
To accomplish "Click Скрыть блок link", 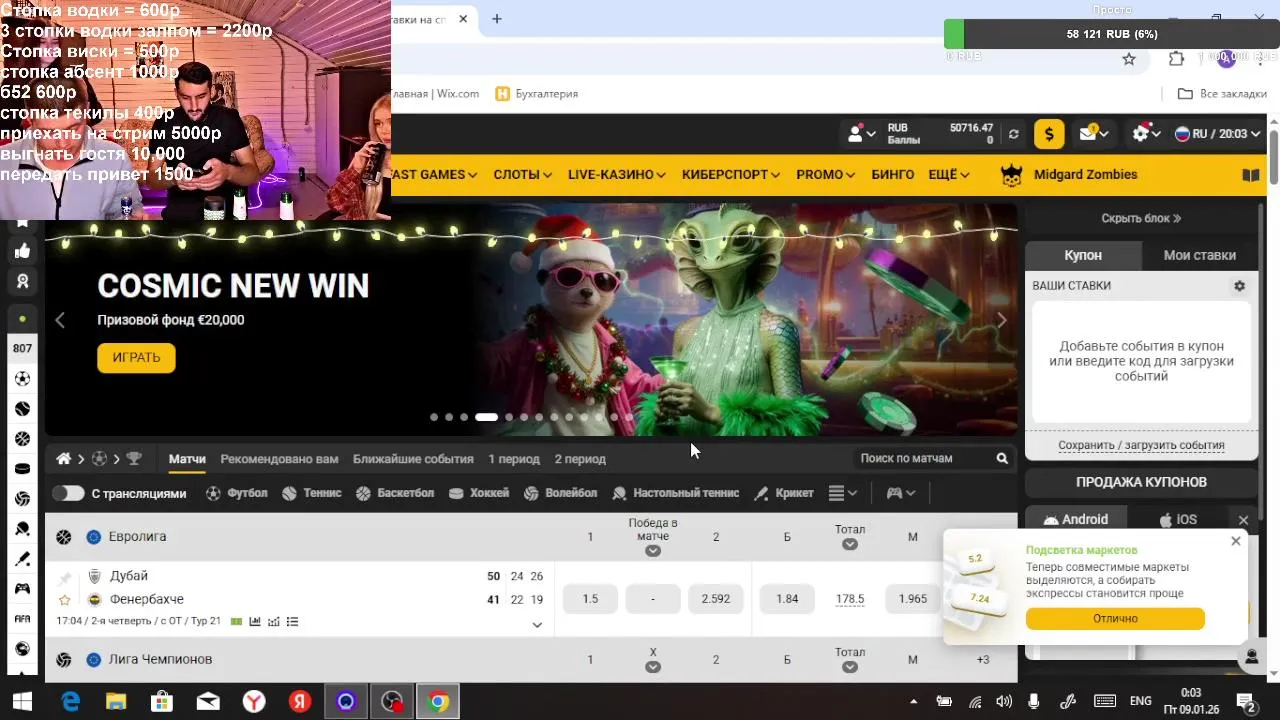I will [x=1141, y=218].
